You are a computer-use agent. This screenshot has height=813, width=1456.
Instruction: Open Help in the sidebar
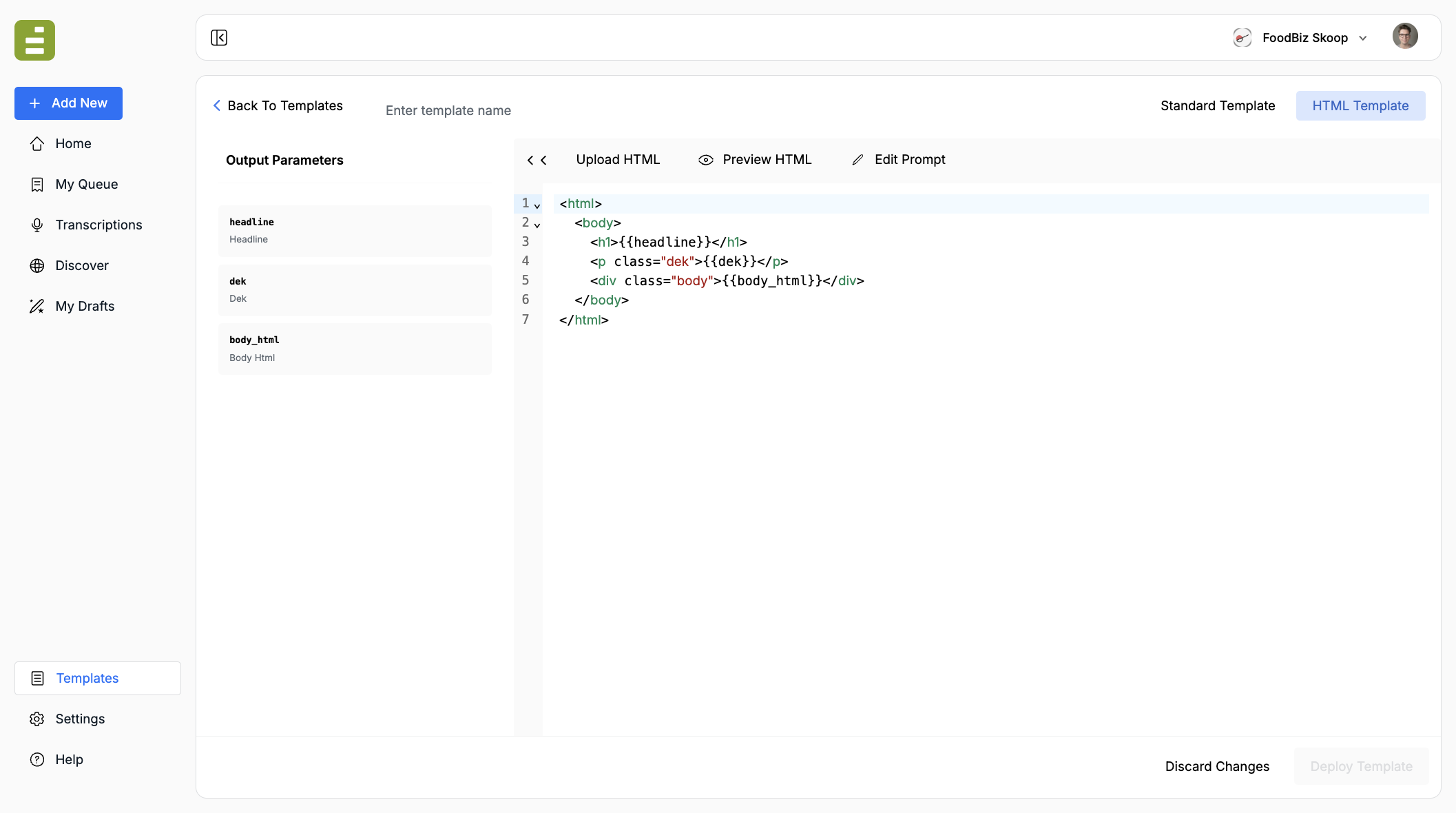[97, 760]
